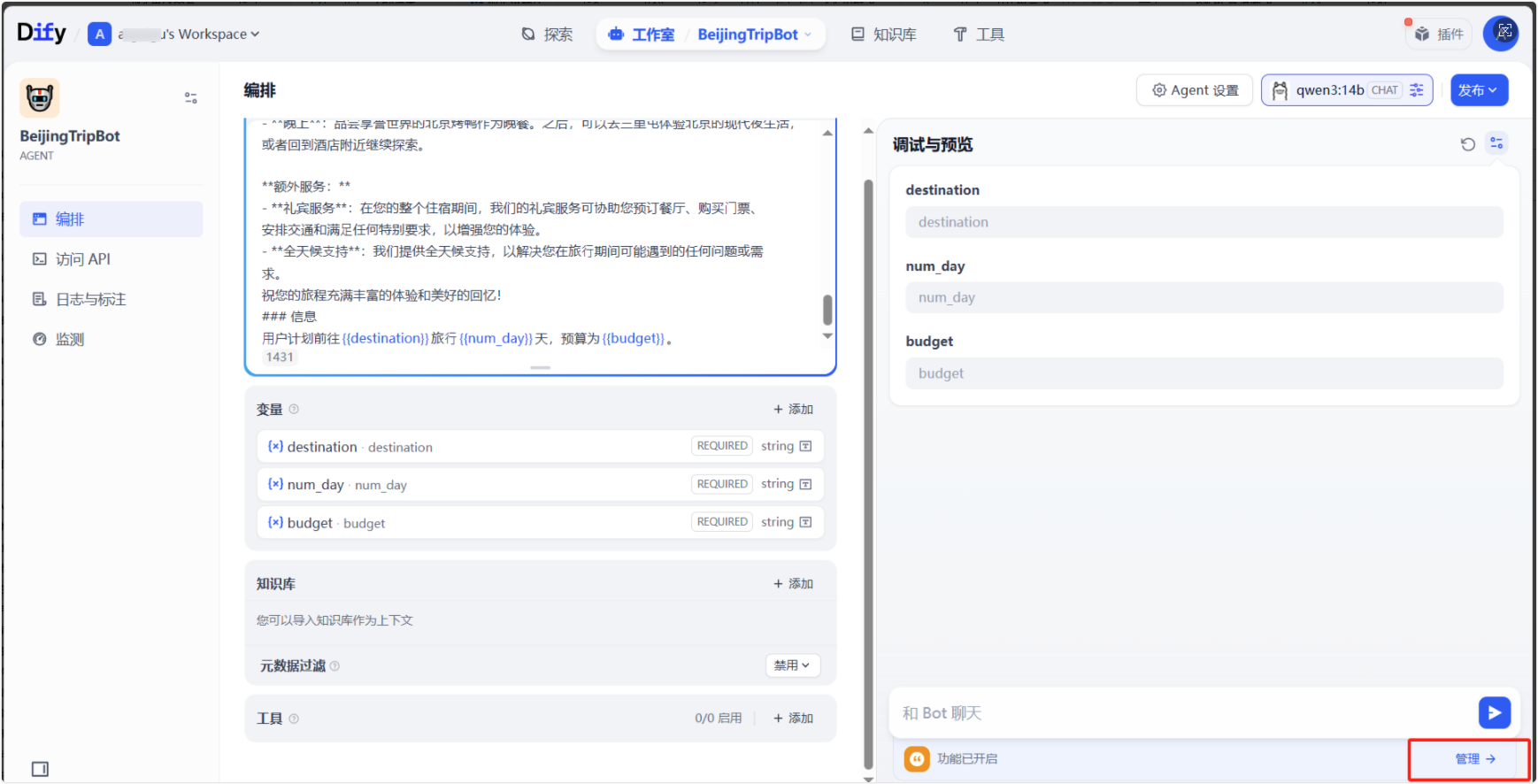This screenshot has height=784, width=1538.
Task: Click the budget variable string type icon
Action: tap(805, 523)
